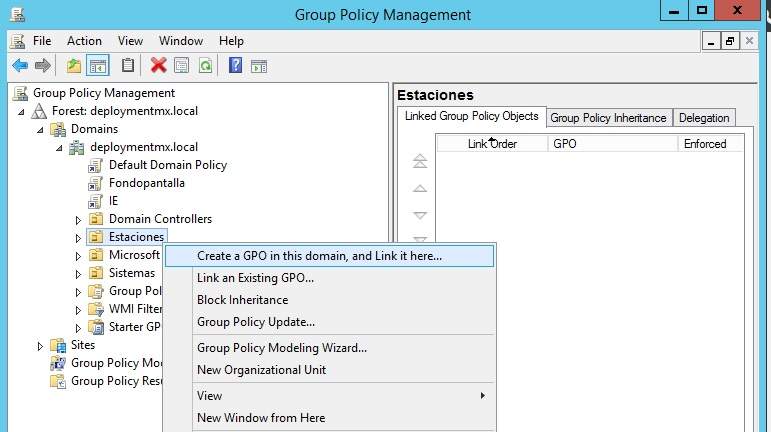Move link to top with double-up arrow
The width and height of the screenshot is (771, 432).
(x=420, y=161)
